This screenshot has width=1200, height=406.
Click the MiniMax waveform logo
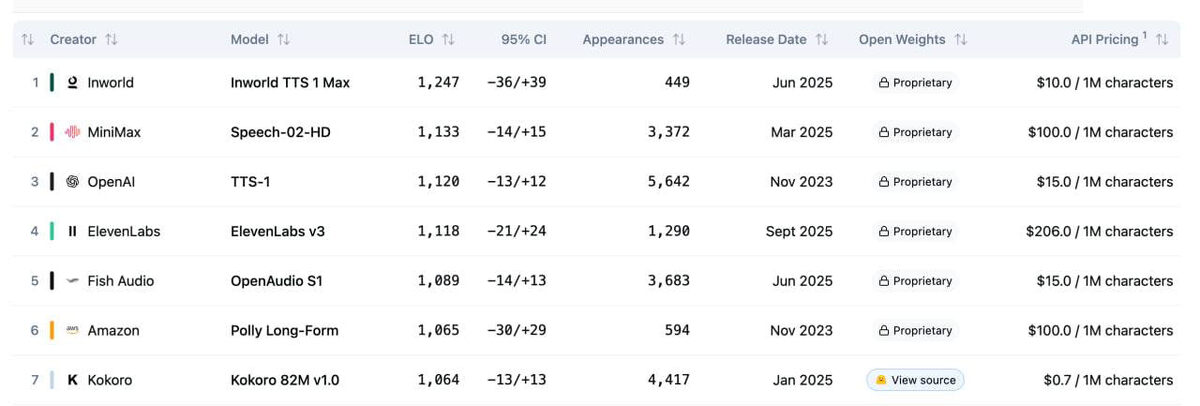tap(72, 132)
